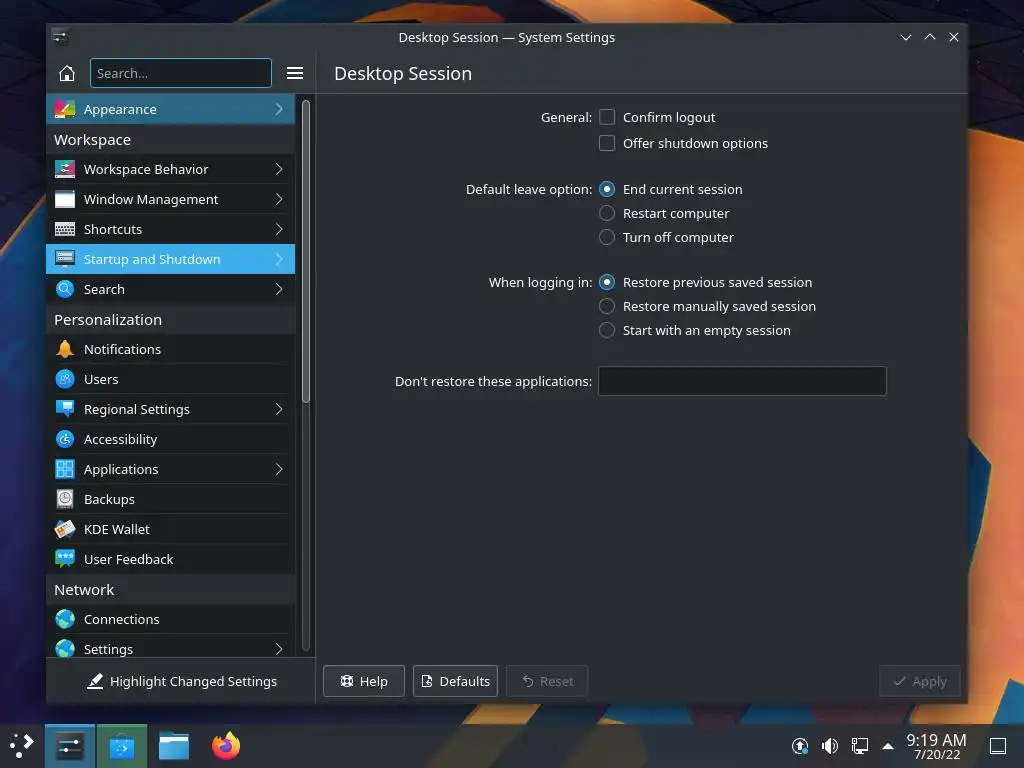
Task: Go to System Settings home icon
Action: (x=67, y=73)
